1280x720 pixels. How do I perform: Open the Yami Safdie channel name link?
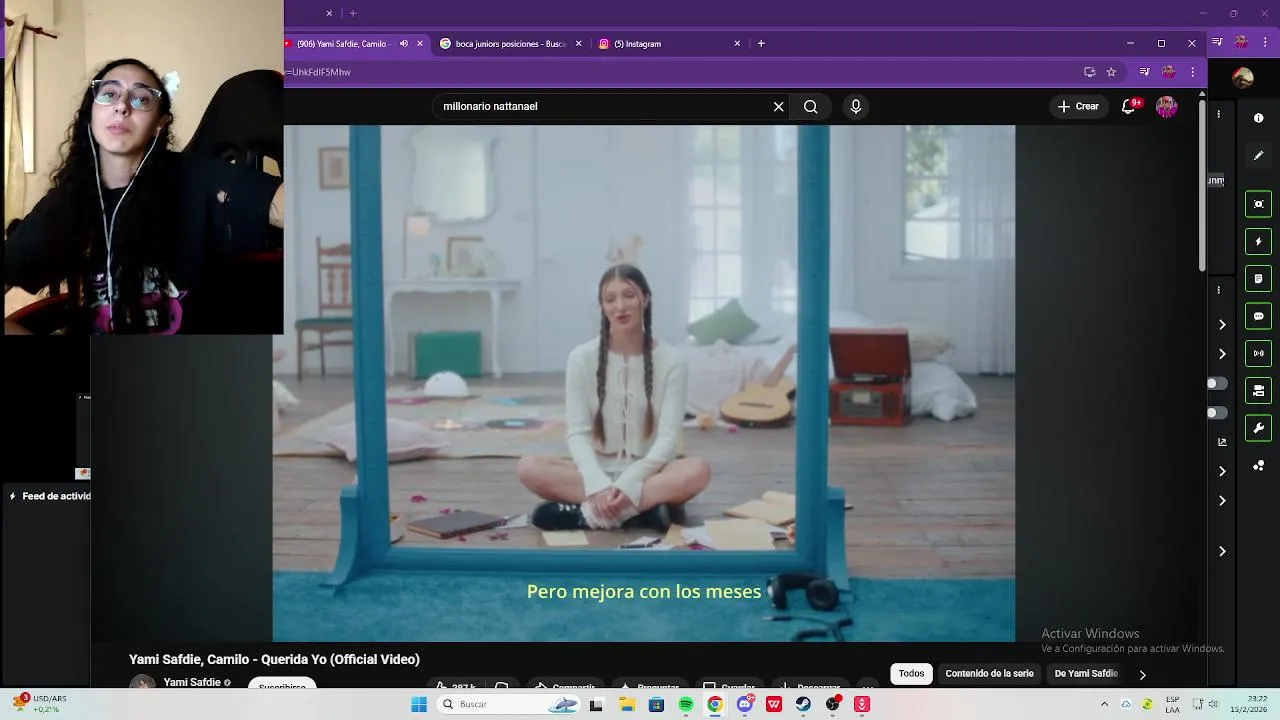pyautogui.click(x=192, y=683)
